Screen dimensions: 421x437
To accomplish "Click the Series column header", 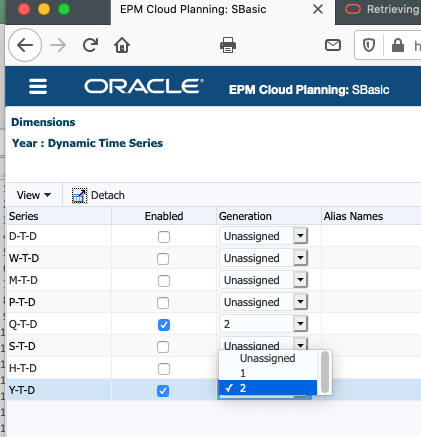I will 59,216.
